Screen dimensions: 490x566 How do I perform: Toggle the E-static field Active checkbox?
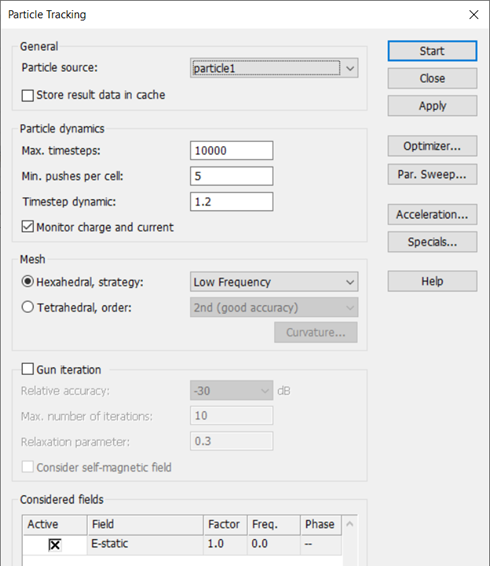click(55, 544)
